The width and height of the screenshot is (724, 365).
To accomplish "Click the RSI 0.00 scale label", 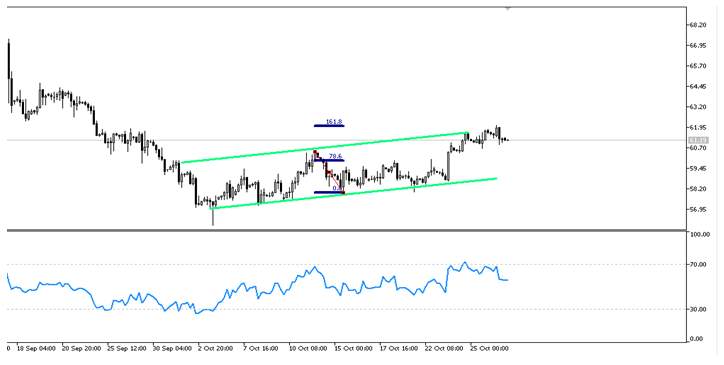I will click(696, 339).
